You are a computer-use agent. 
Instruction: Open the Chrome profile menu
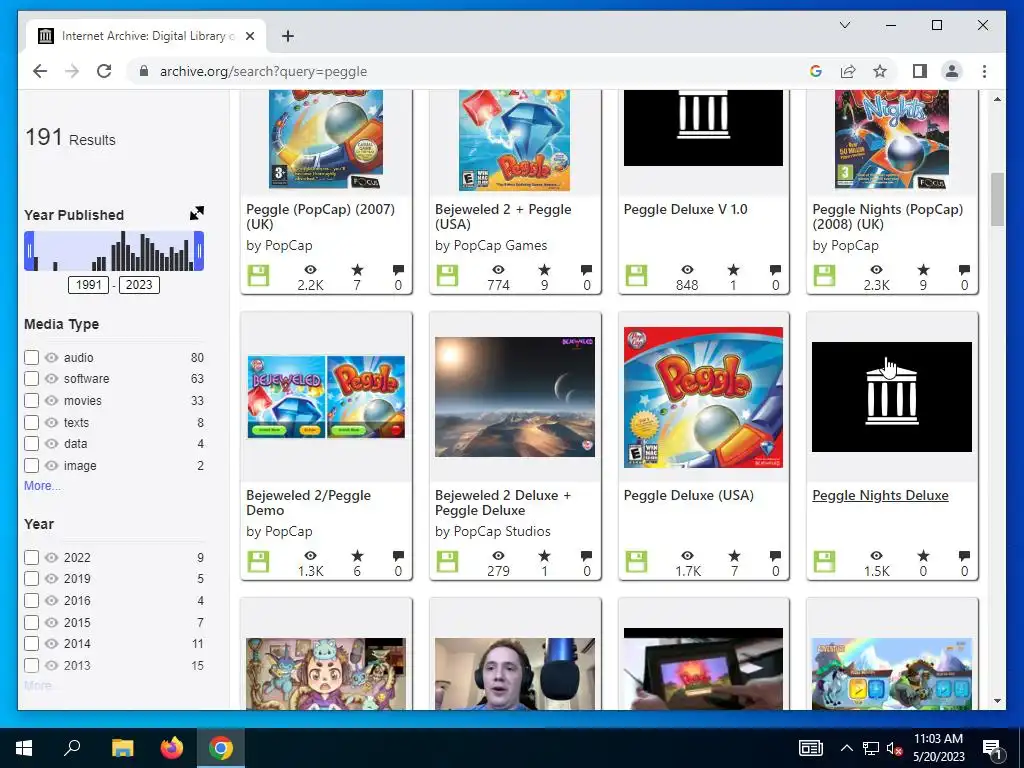pos(952,71)
